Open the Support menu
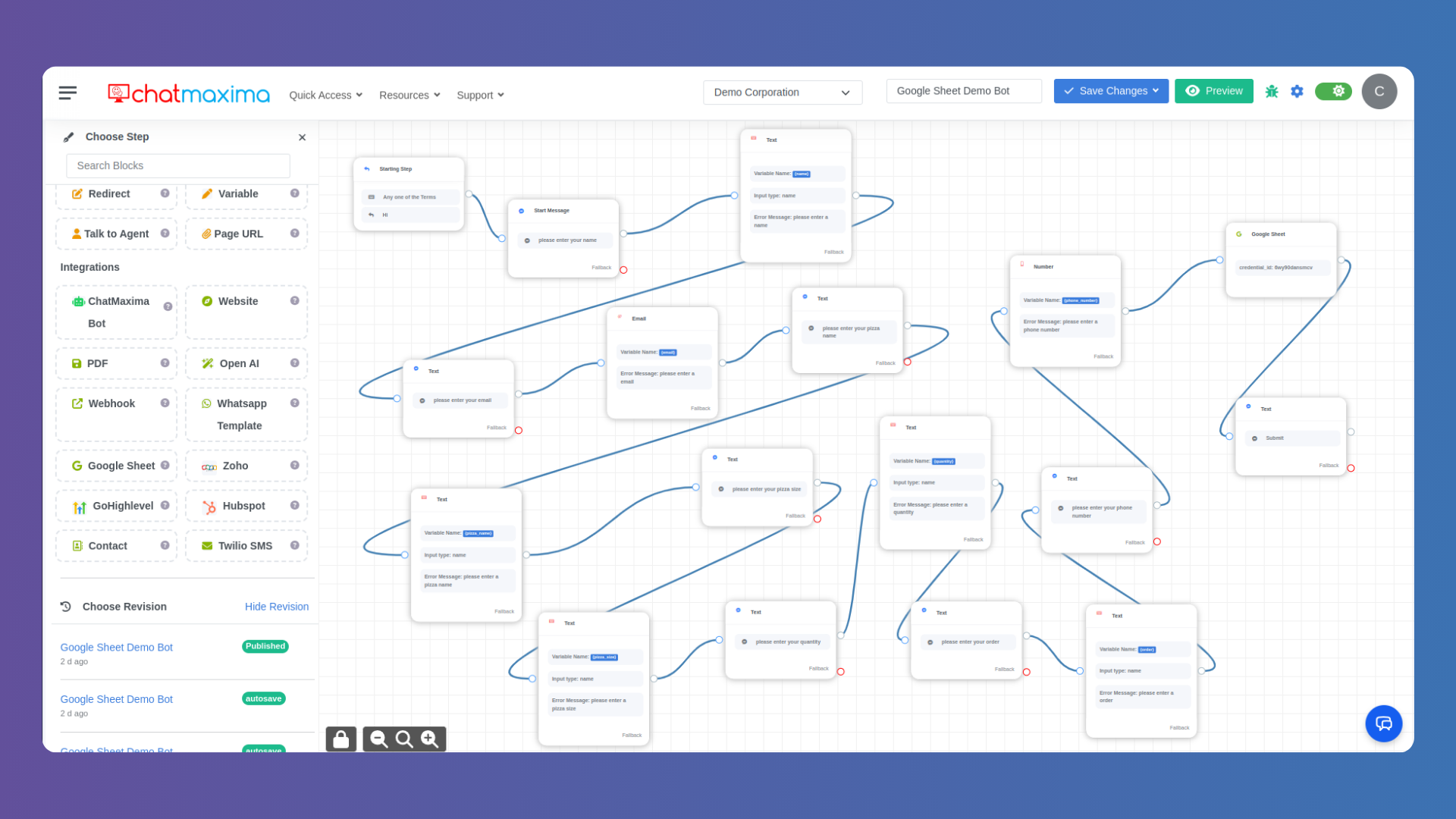 (479, 95)
